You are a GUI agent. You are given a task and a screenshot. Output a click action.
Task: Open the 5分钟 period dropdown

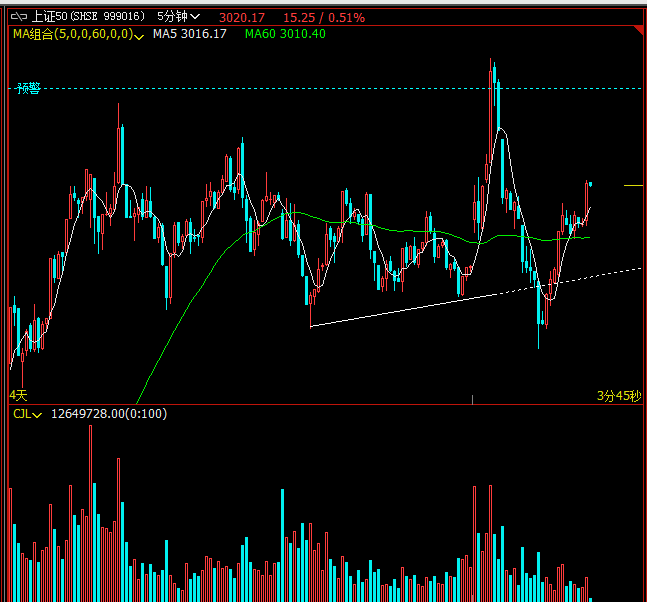(178, 17)
